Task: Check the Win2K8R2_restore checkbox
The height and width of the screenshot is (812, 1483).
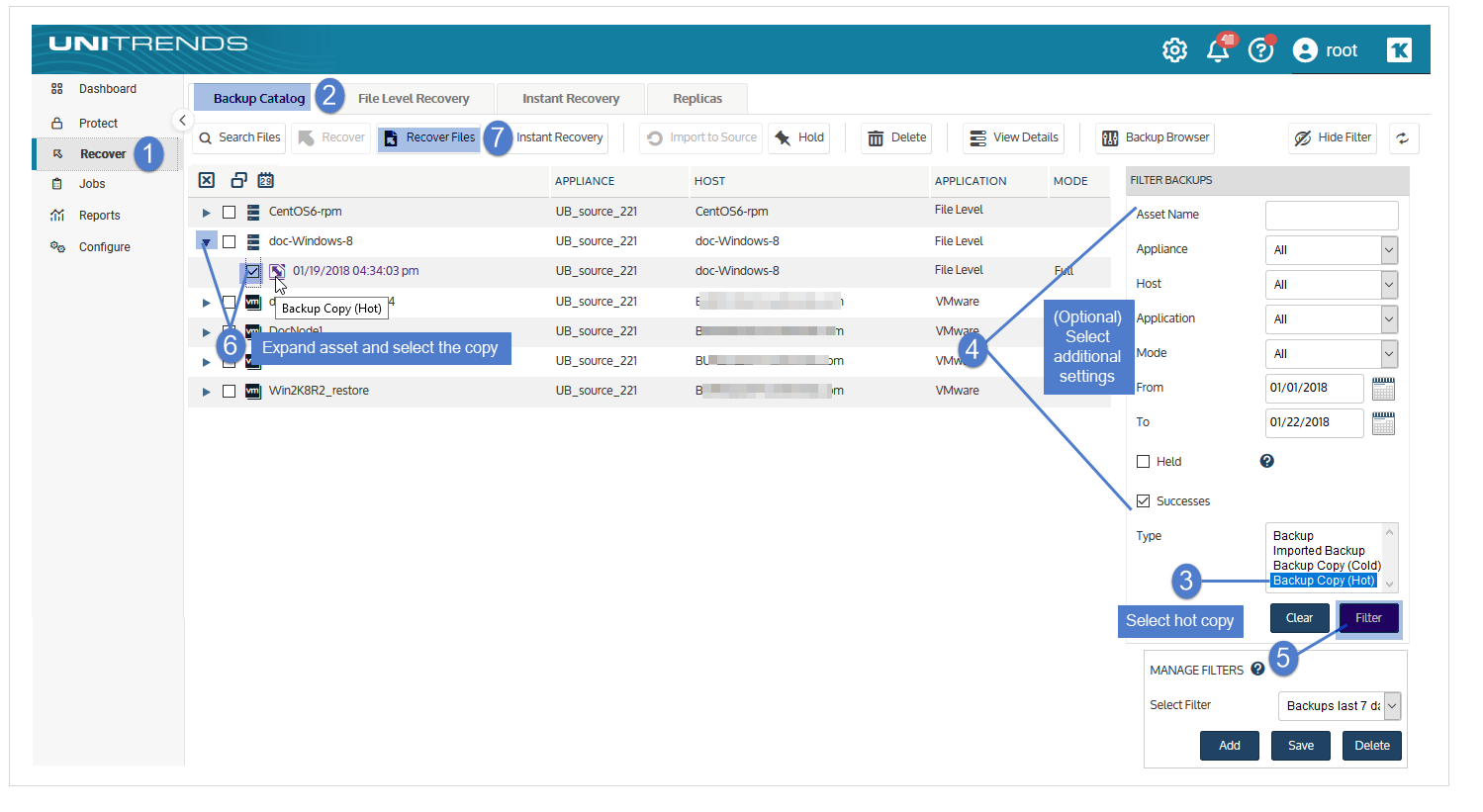Action: tap(229, 391)
